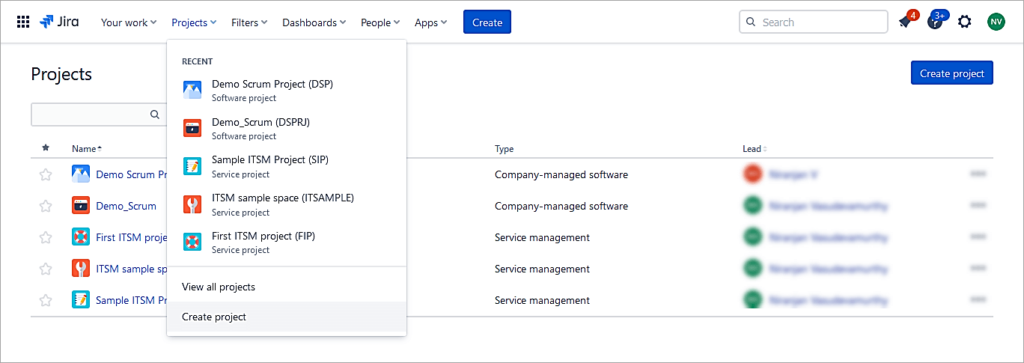Open the help icon with 3+ badge
This screenshot has height=363, width=1024.
[935, 22]
